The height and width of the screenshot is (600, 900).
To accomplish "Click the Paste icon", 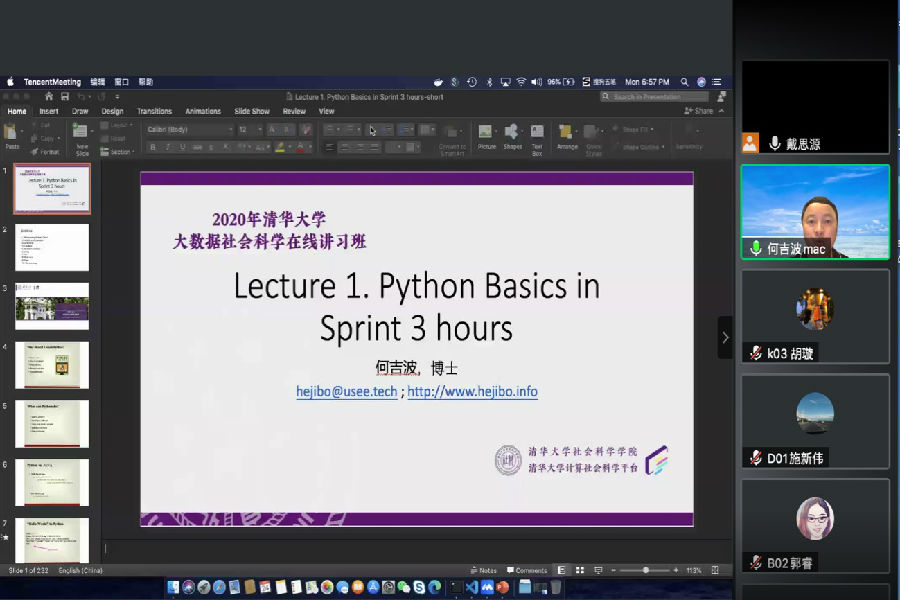I will click(12, 134).
